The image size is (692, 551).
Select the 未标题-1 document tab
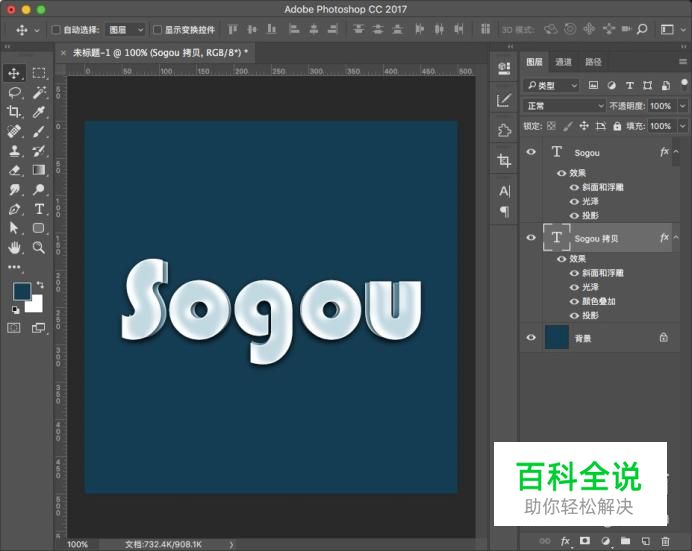tap(160, 52)
